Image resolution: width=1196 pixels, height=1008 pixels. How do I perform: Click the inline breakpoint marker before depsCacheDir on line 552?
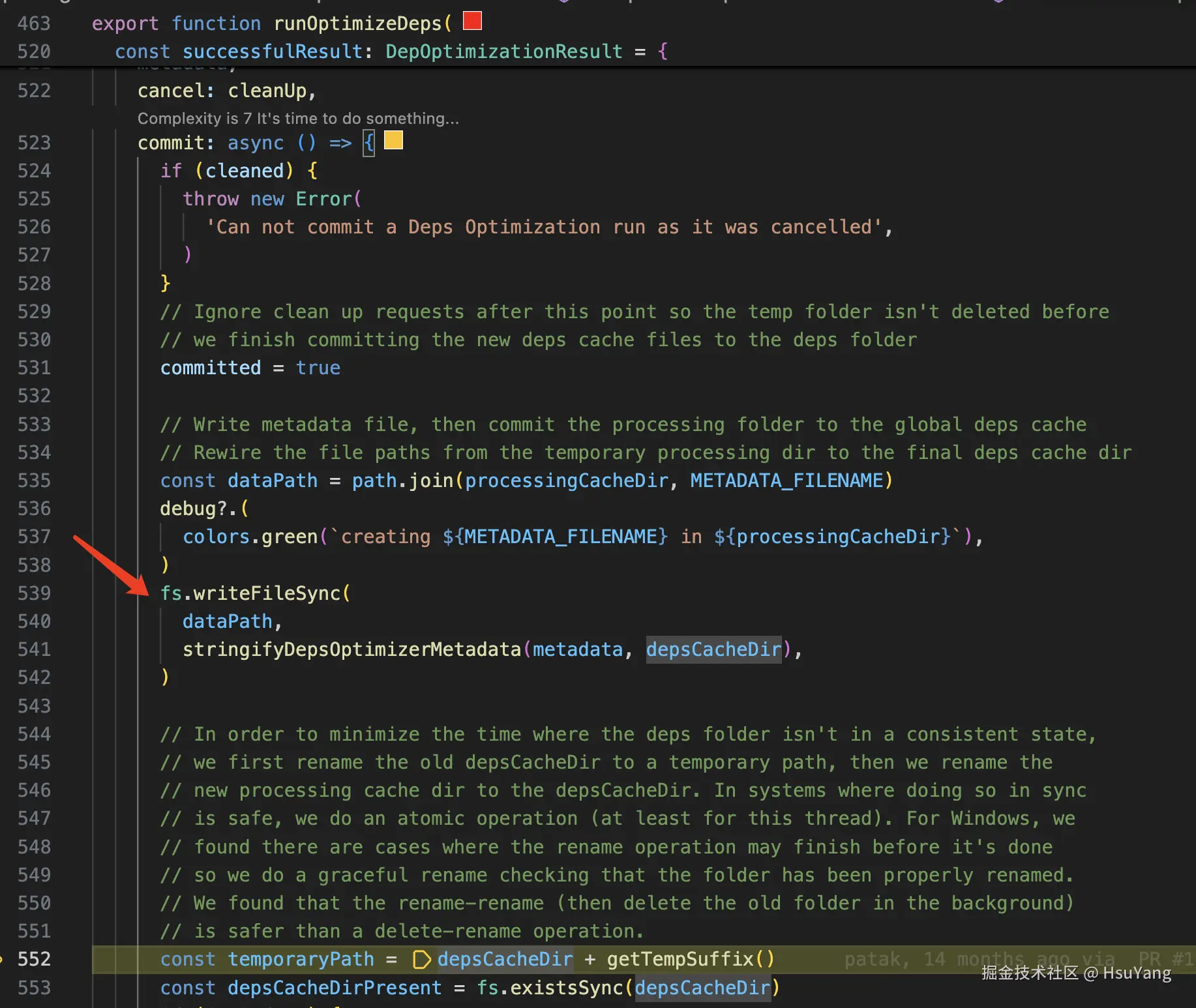pos(422,959)
